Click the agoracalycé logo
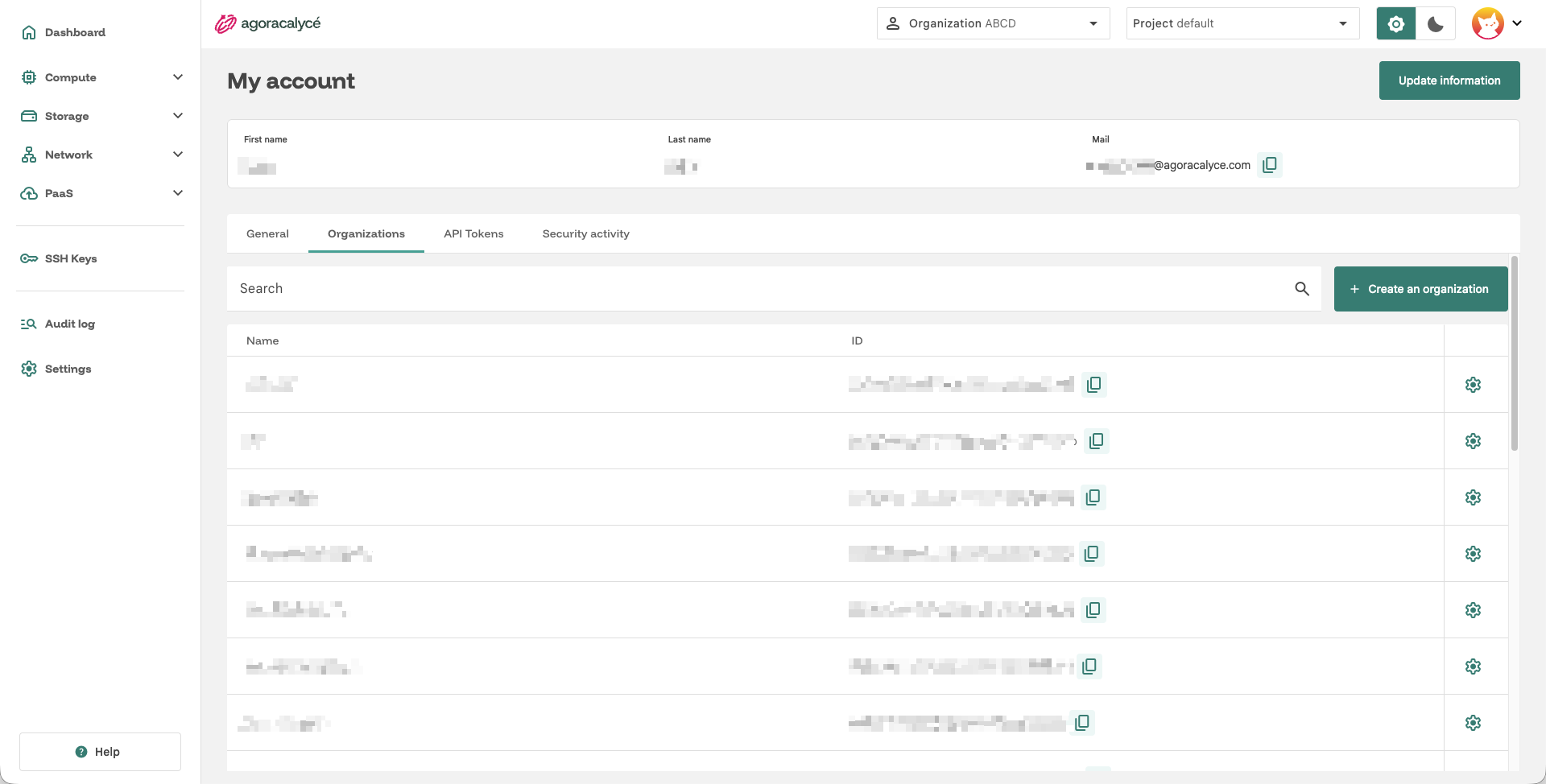 (267, 23)
